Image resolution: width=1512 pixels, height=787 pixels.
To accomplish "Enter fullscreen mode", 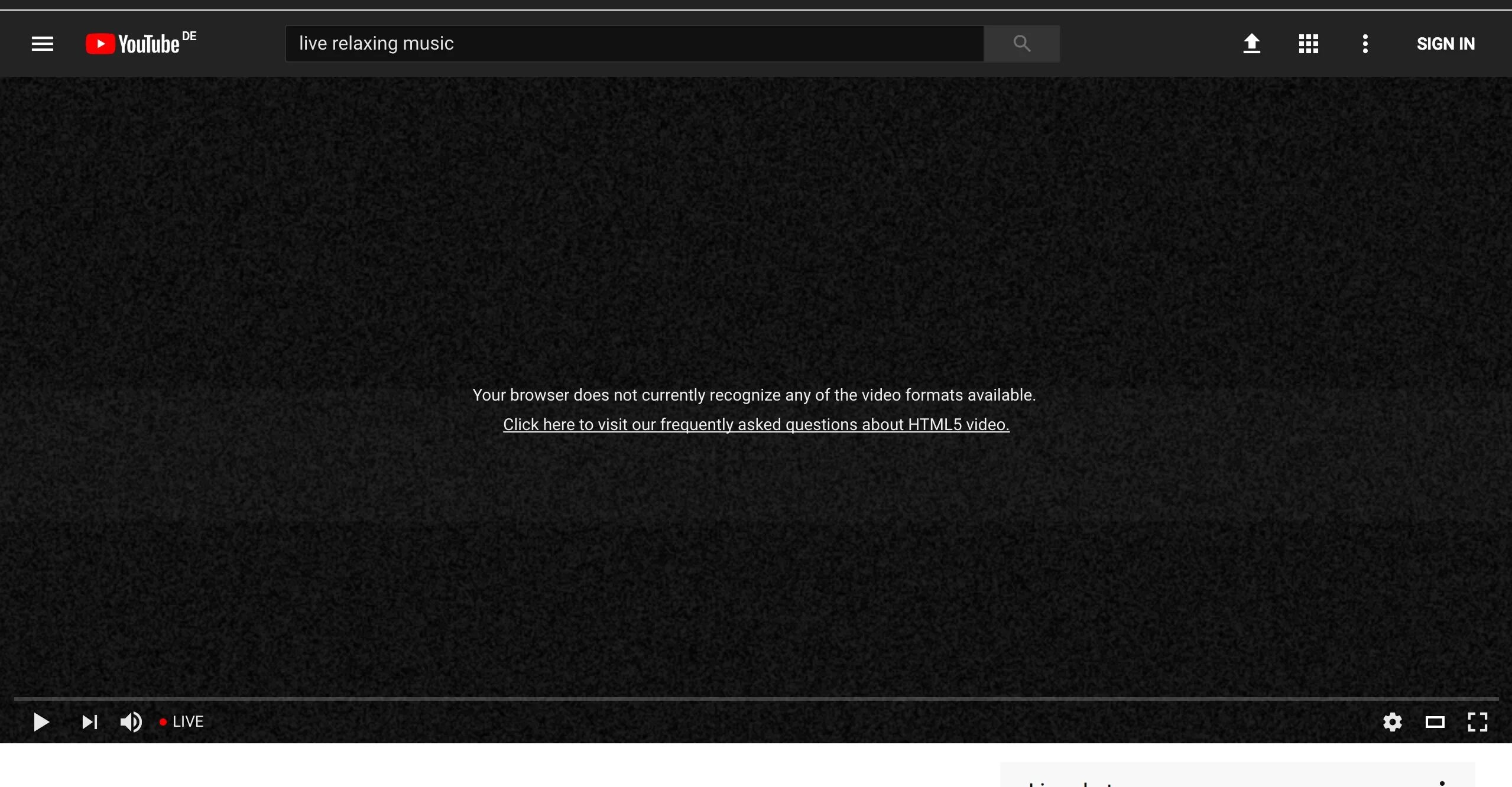I will pos(1477,721).
